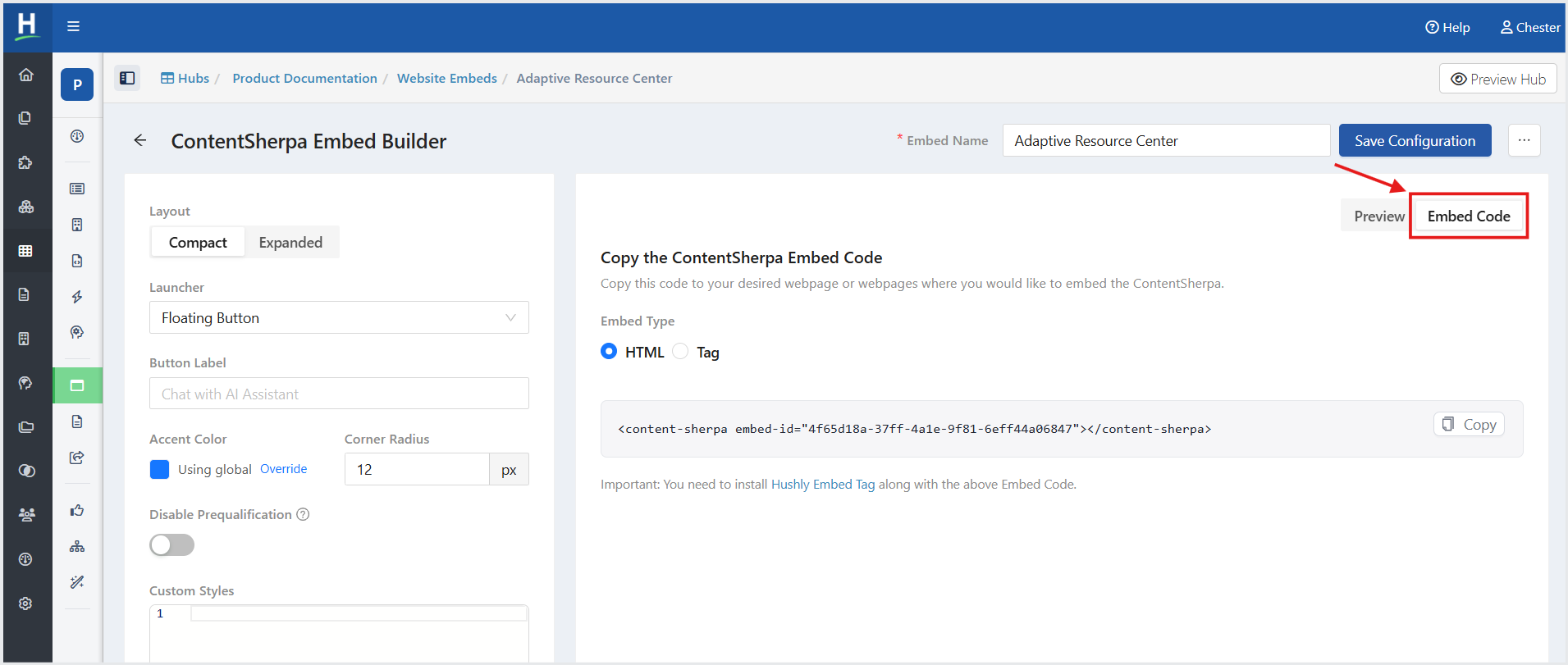1568x665 pixels.
Task: Copy the embed code
Action: (x=1469, y=424)
